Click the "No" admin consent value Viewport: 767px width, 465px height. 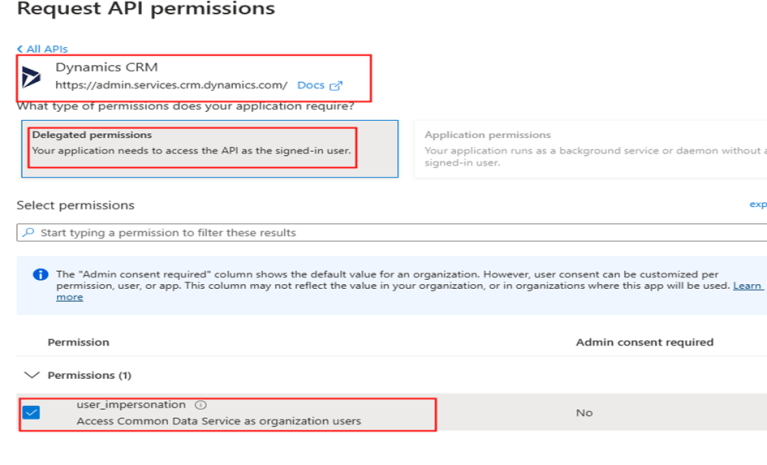(x=584, y=412)
